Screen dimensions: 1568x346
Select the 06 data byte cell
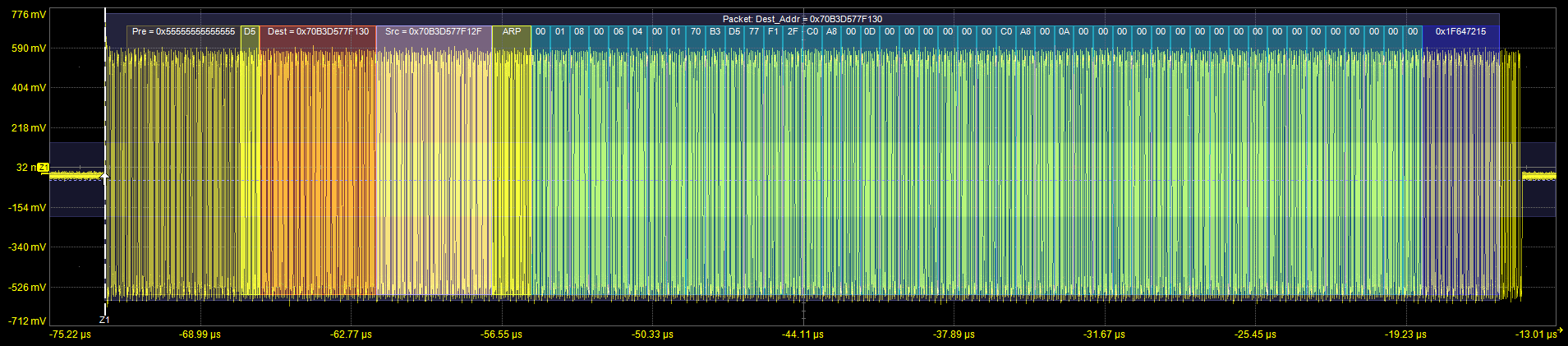point(618,32)
